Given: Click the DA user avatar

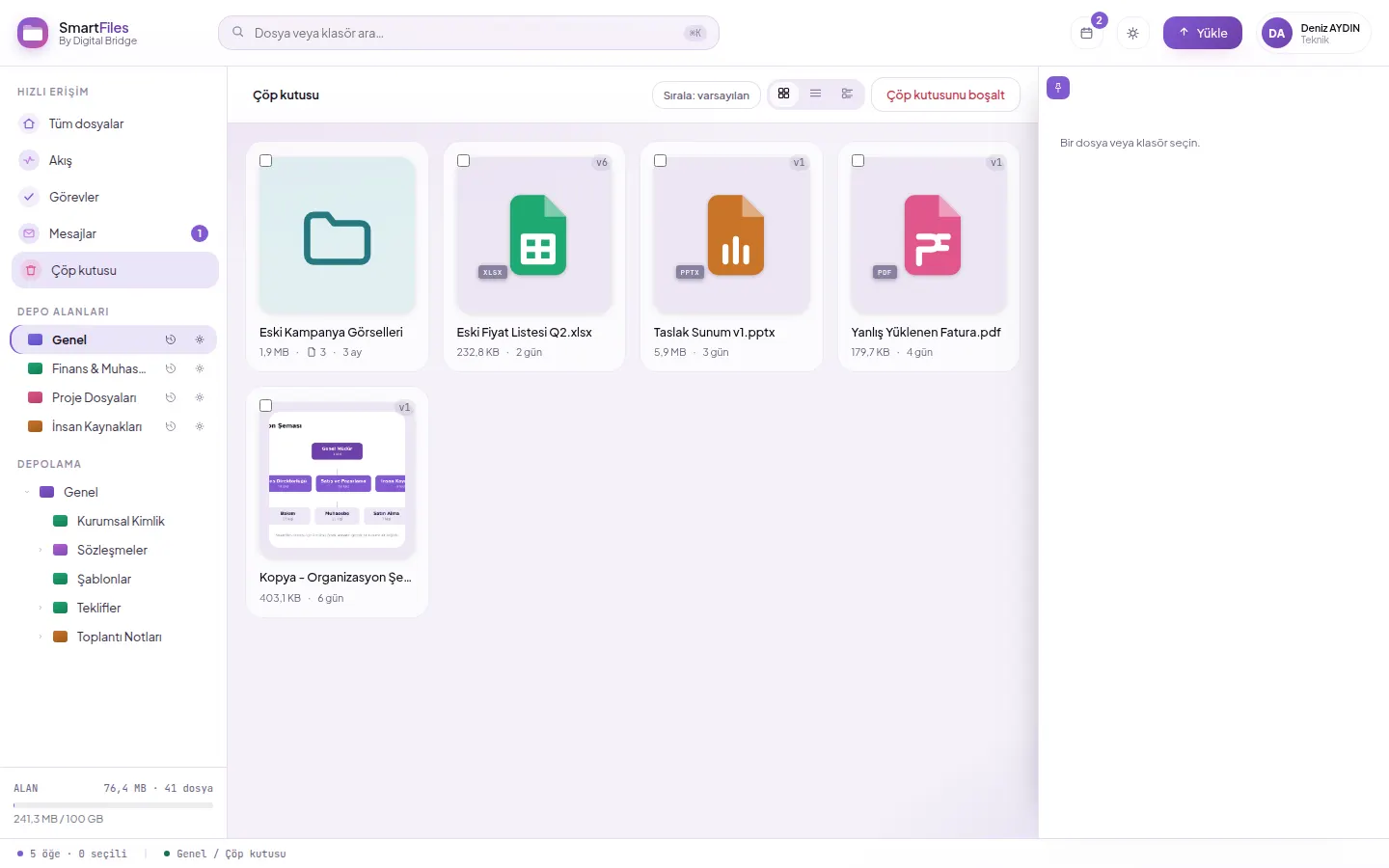Looking at the screenshot, I should click(1277, 33).
